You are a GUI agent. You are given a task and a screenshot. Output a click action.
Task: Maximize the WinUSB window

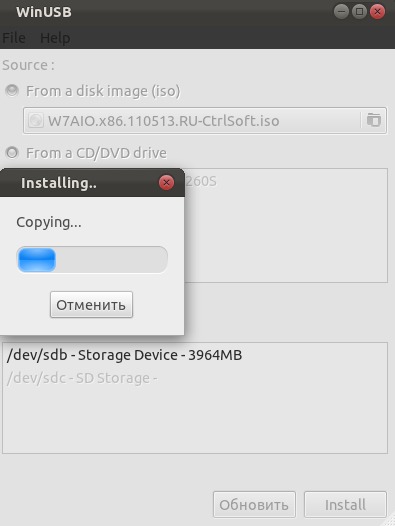[x=359, y=12]
